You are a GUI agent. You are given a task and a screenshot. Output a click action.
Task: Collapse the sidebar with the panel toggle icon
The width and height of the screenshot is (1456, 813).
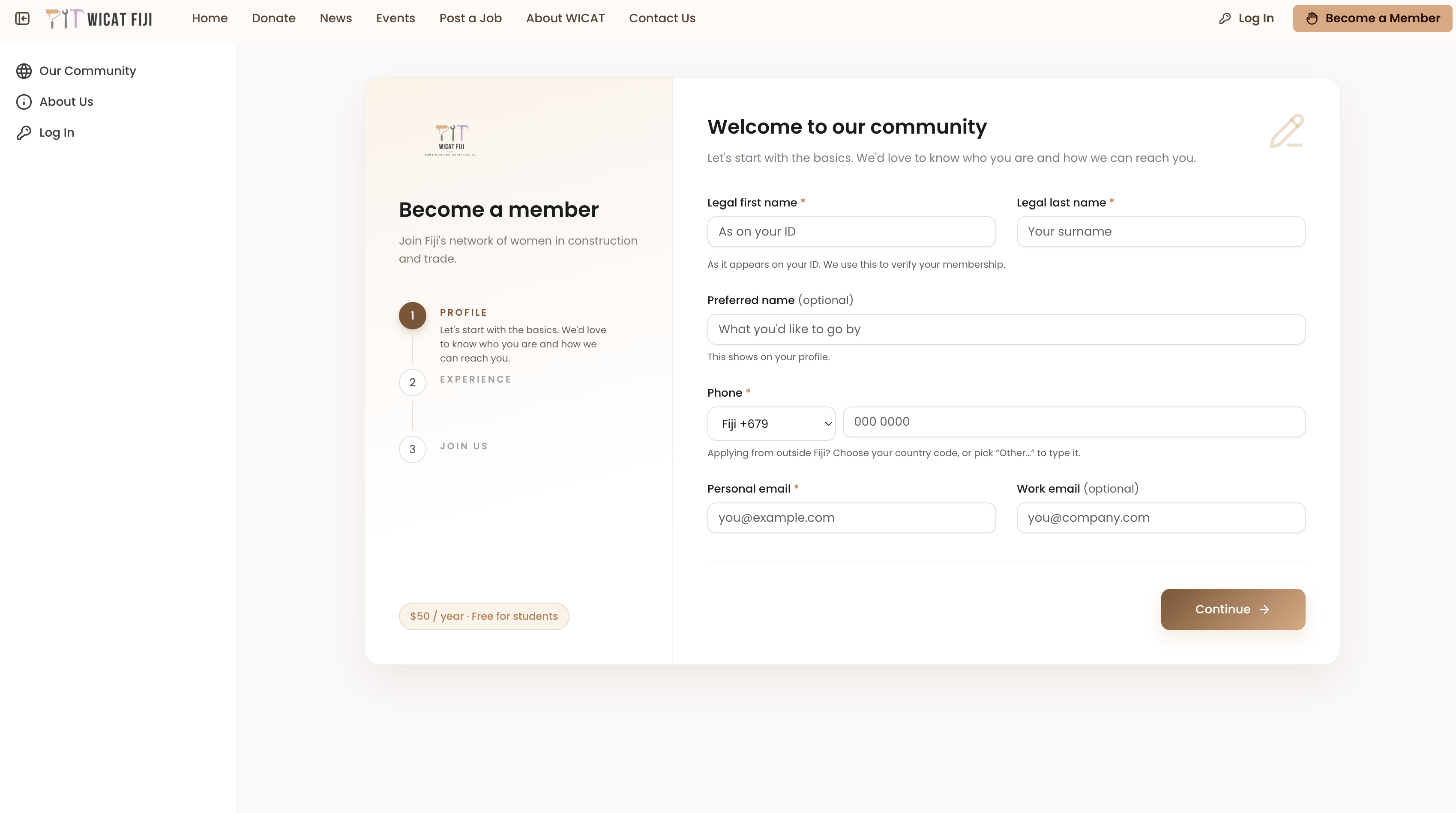point(22,19)
